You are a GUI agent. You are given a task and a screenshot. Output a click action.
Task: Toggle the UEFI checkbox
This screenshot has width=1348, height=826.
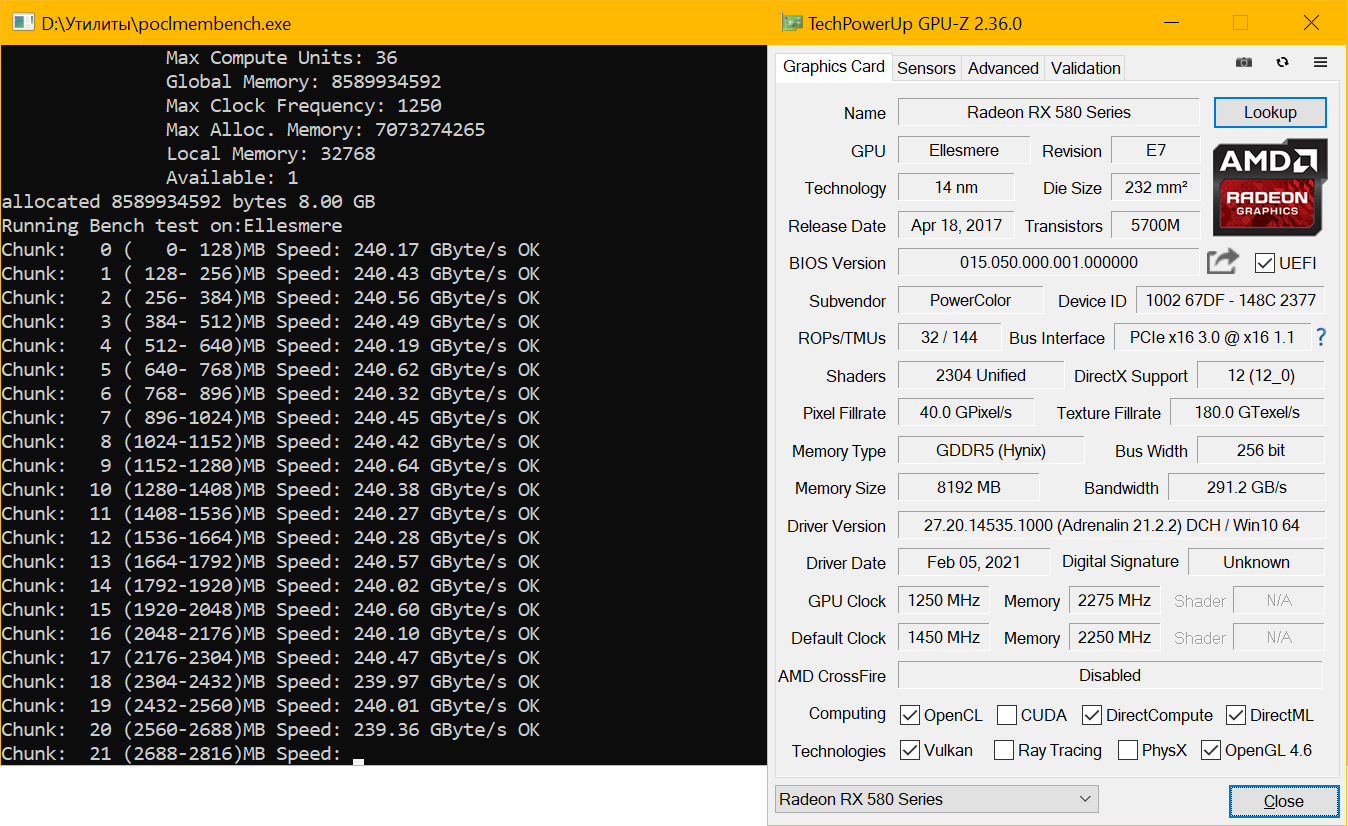tap(1265, 263)
